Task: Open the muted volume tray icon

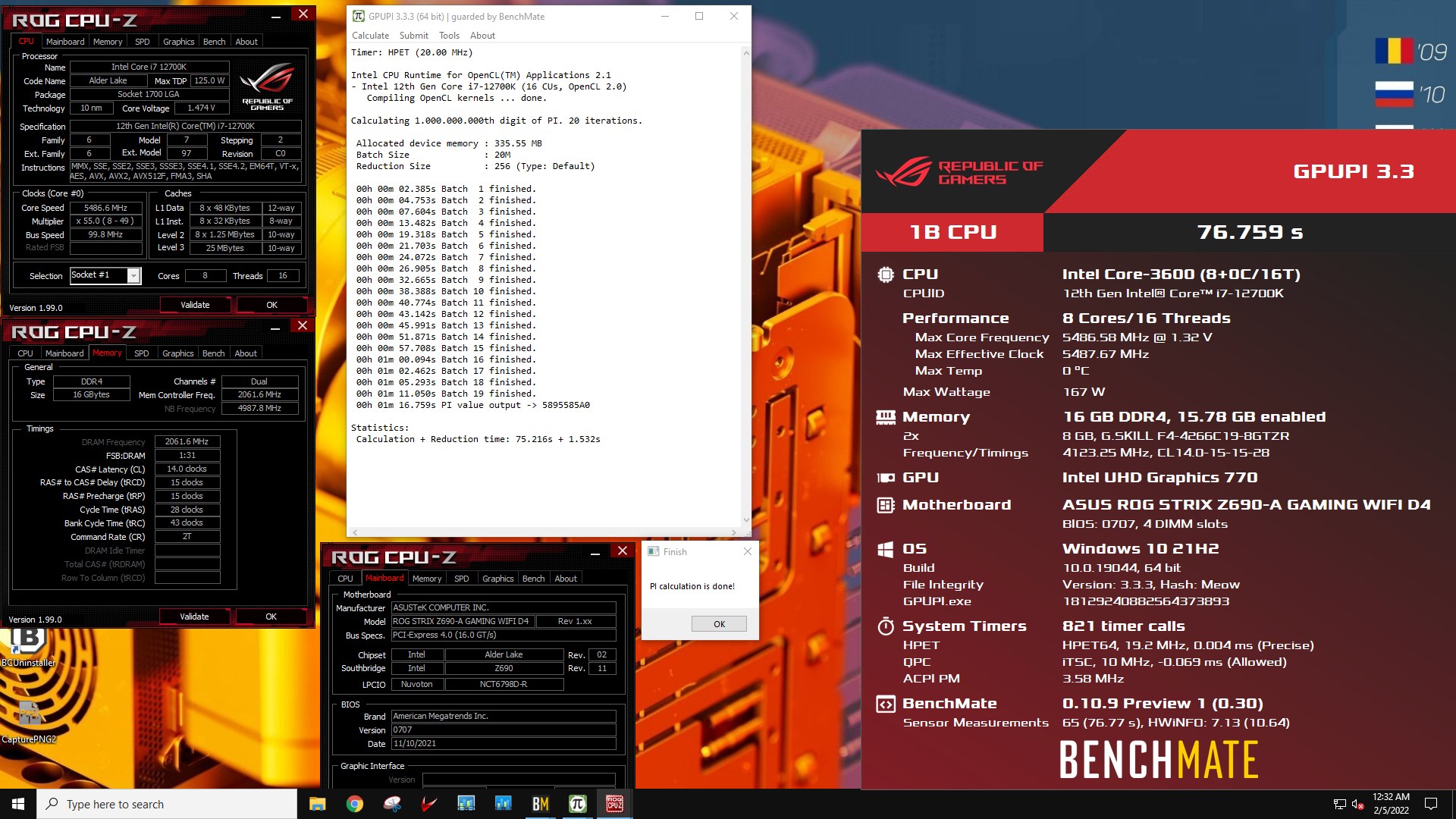Action: (x=1358, y=804)
